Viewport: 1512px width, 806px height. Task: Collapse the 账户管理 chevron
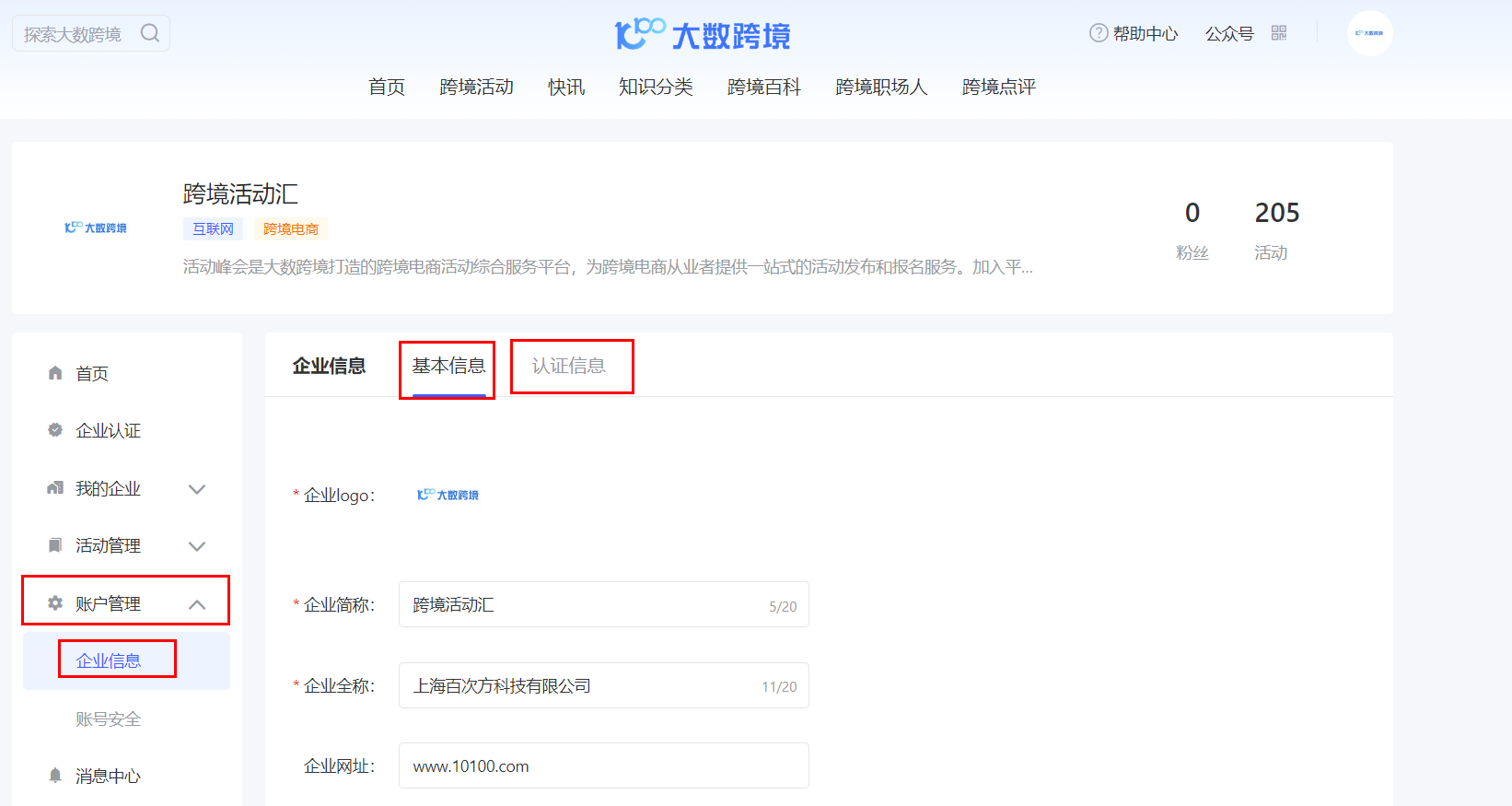click(x=196, y=604)
